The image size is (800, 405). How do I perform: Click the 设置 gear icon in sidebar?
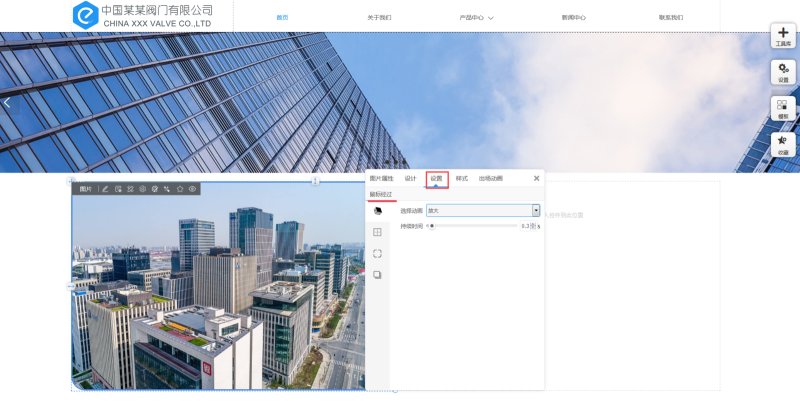783,71
